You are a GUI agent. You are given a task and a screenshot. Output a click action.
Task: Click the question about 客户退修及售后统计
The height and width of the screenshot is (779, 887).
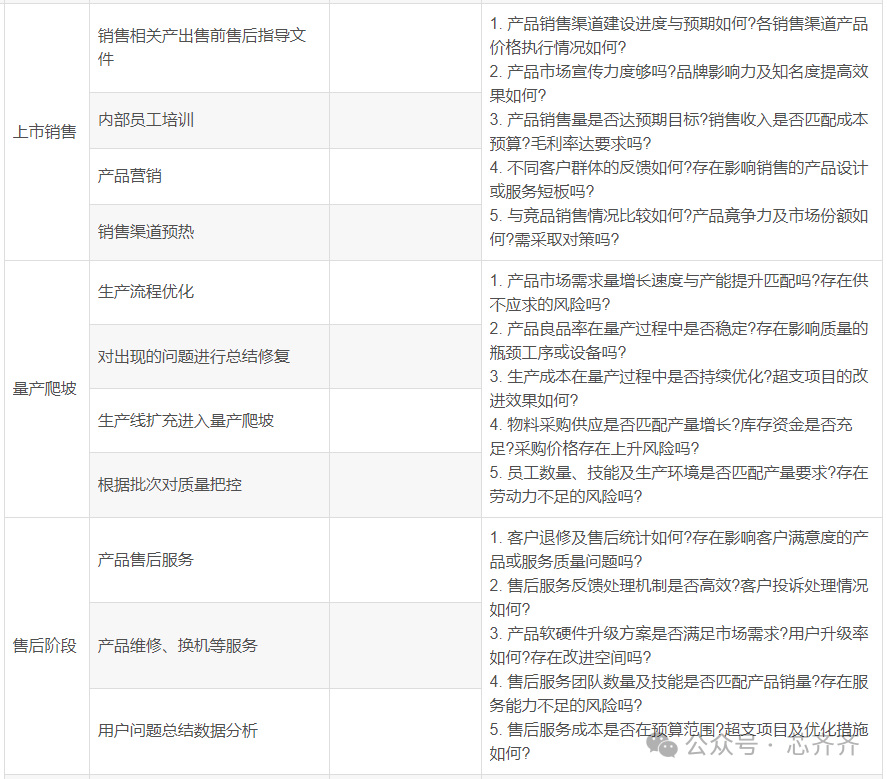[678, 549]
